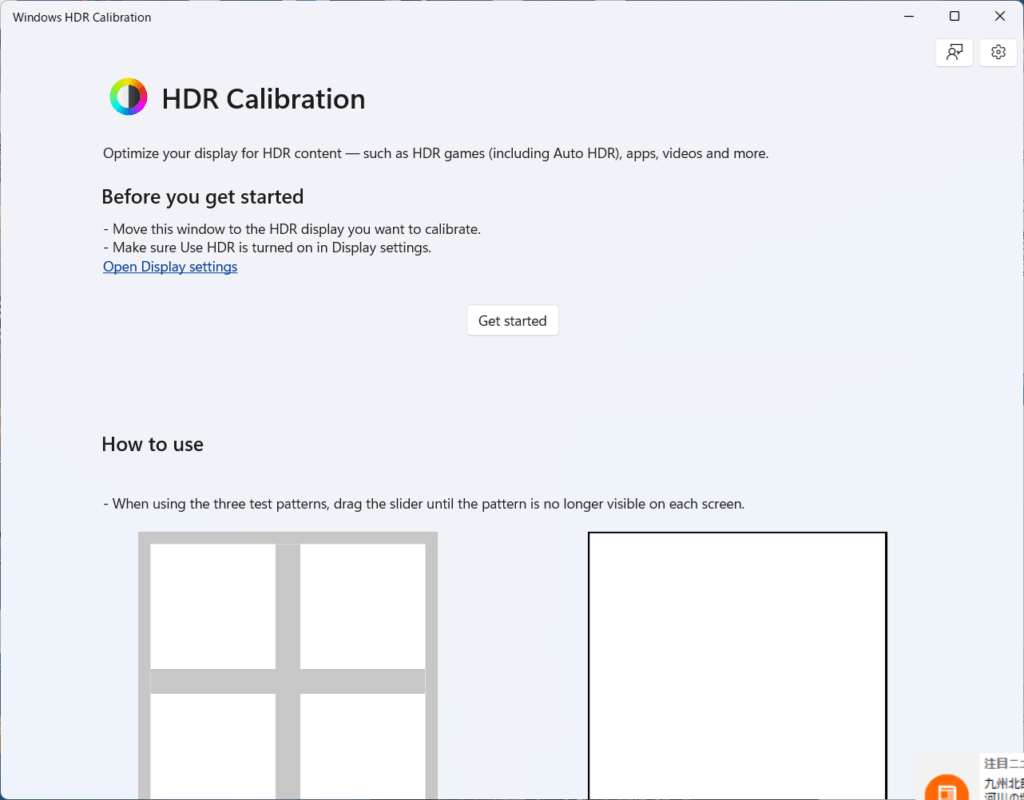Minimize the Windows HDR Calibration window
Image resolution: width=1024 pixels, height=800 pixels.
coord(909,16)
